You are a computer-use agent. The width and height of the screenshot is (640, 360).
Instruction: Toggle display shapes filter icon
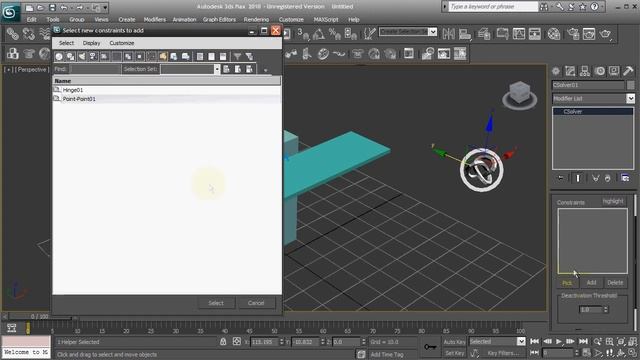pyautogui.click(x=70, y=56)
